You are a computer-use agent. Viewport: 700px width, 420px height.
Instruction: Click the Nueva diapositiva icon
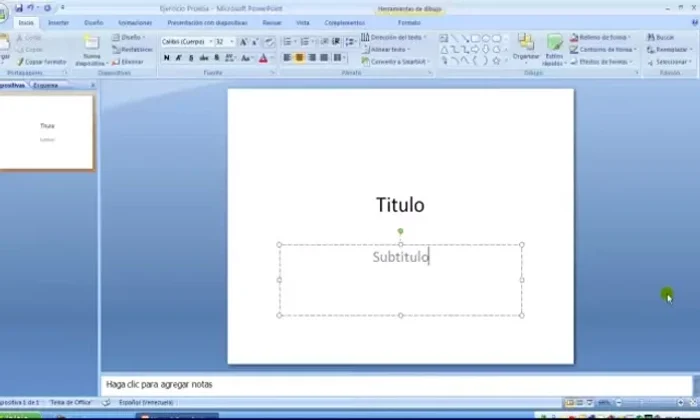click(92, 48)
